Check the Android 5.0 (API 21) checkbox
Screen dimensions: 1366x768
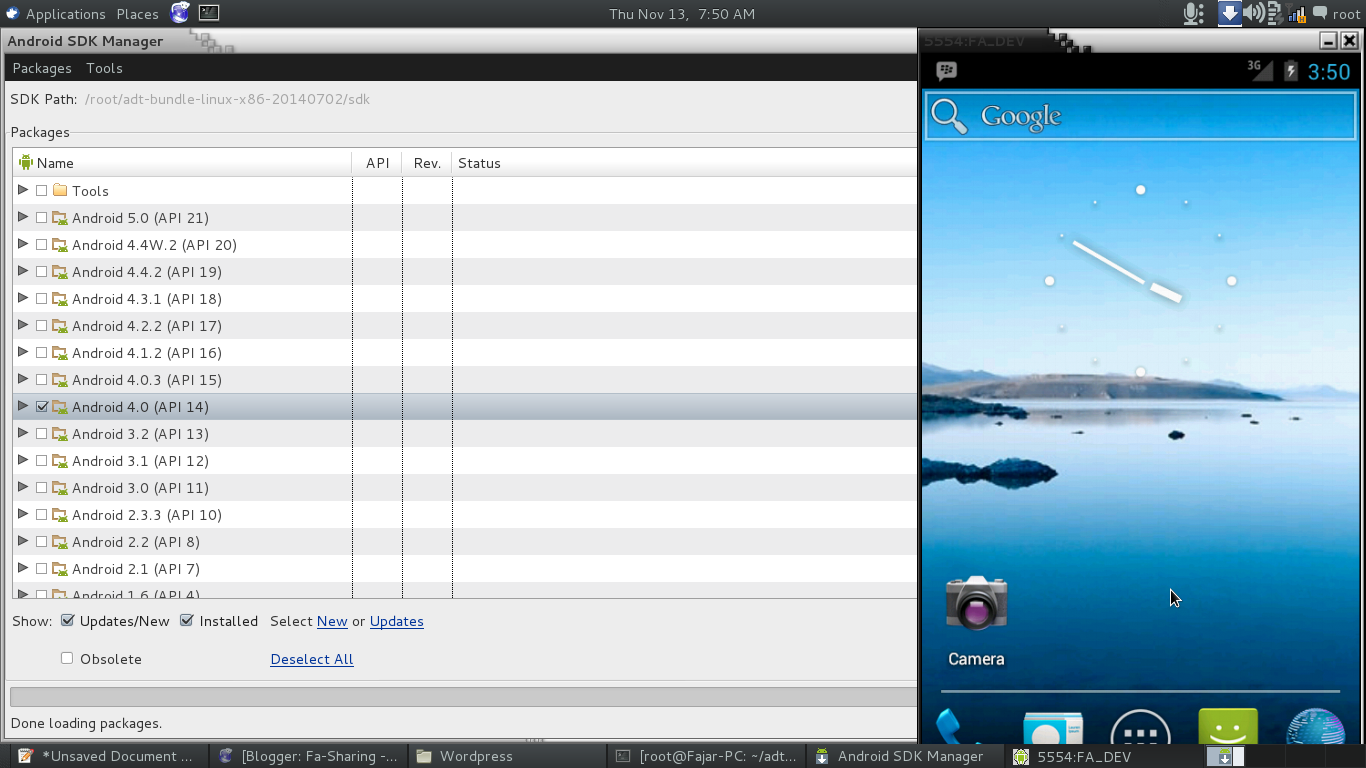coord(41,217)
